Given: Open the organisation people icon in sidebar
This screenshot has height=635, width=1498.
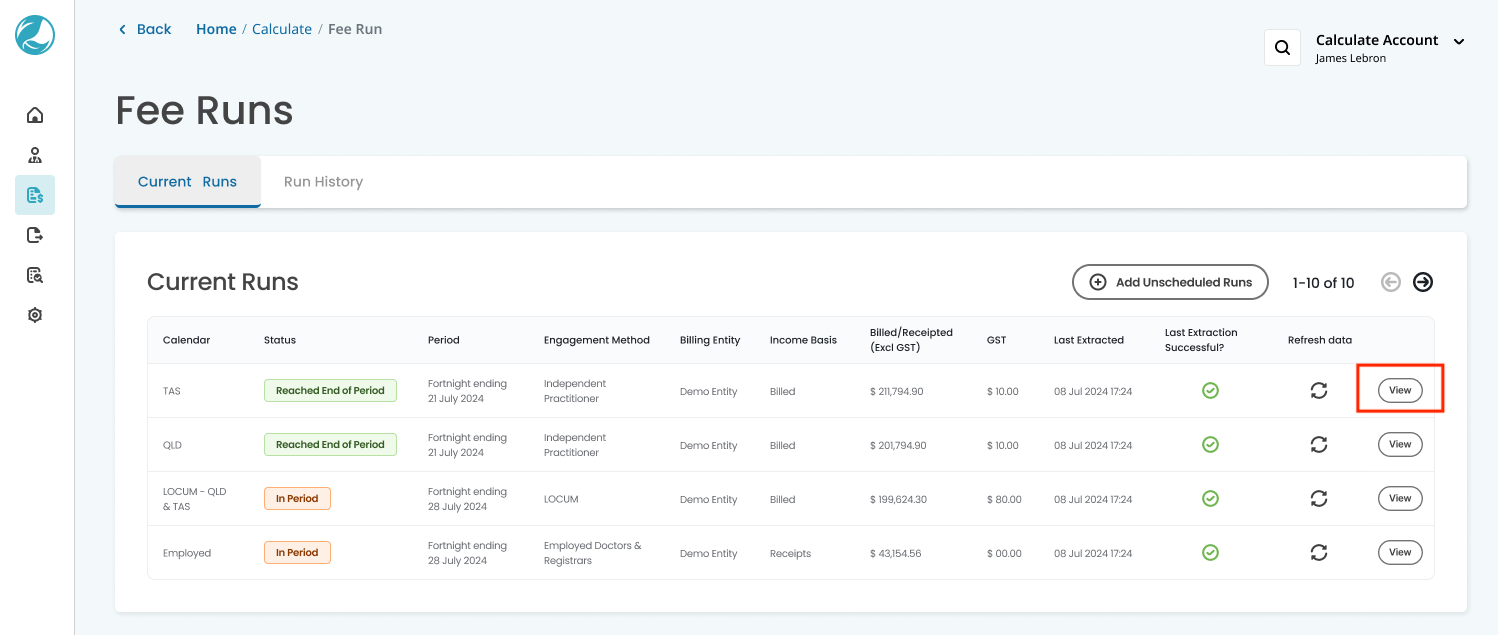Looking at the screenshot, I should [x=35, y=155].
